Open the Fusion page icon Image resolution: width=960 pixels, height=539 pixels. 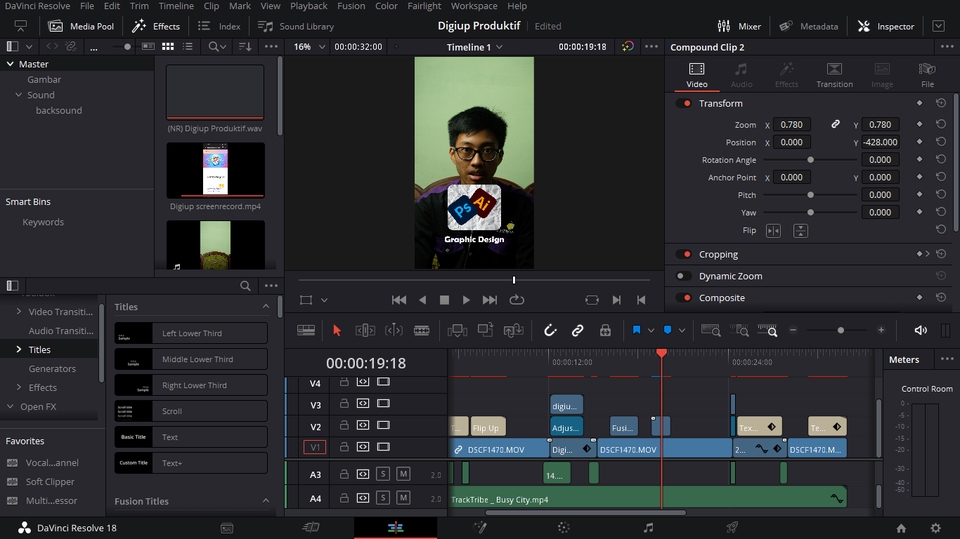coord(480,527)
